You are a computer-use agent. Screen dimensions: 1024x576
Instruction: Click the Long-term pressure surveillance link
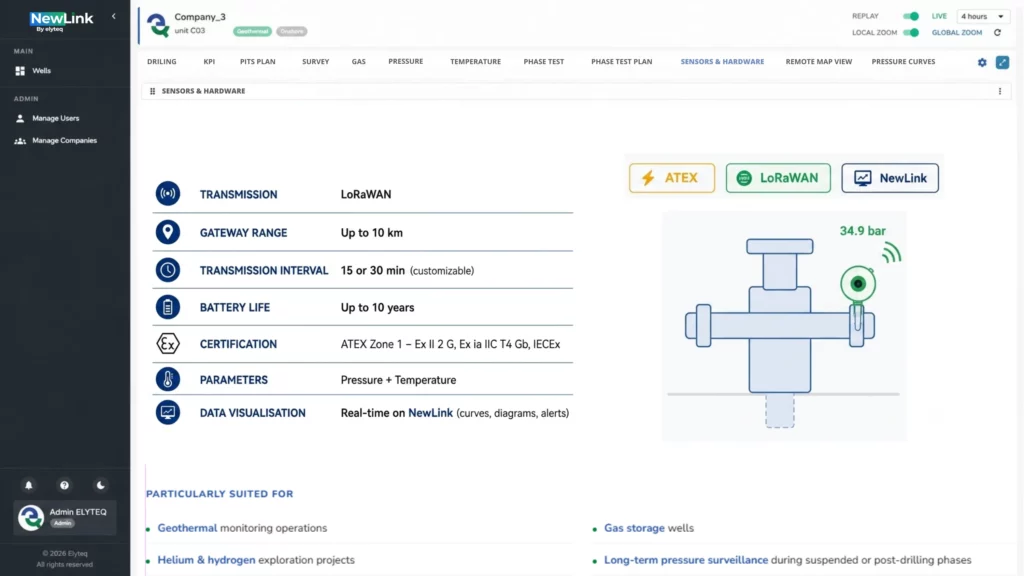coord(686,560)
